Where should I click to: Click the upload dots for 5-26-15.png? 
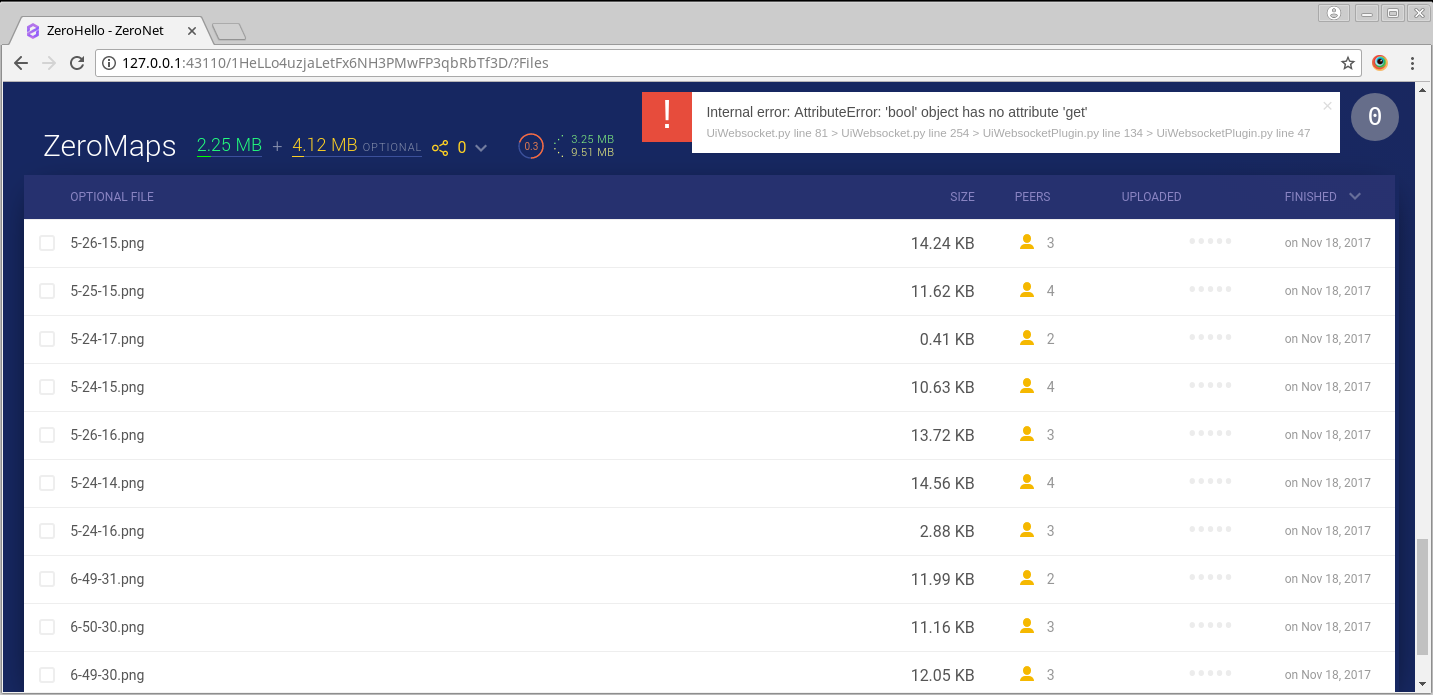(x=1210, y=242)
